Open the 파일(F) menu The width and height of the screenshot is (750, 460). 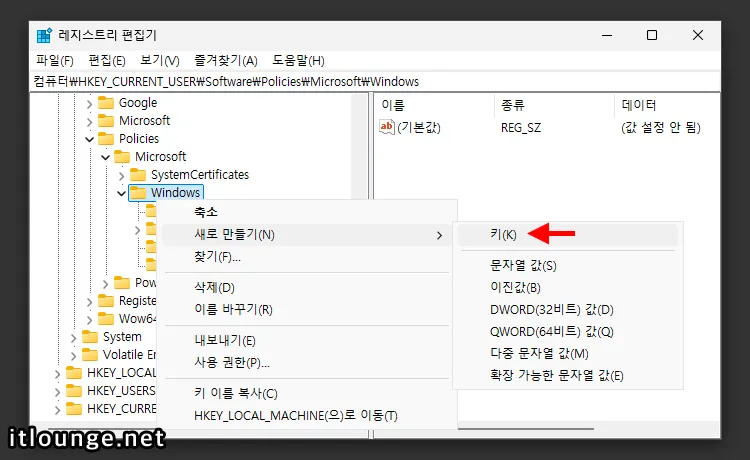(x=55, y=61)
